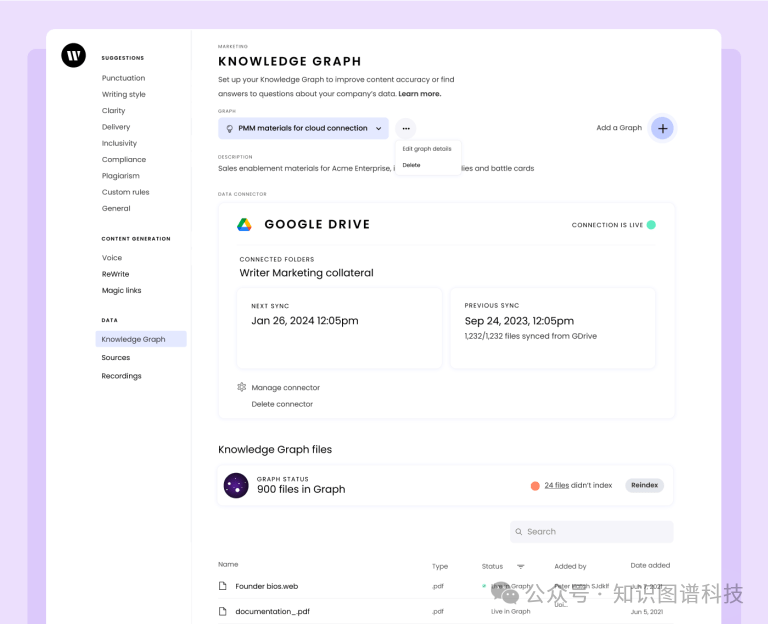Open Delivery suggestions
The height and width of the screenshot is (624, 768).
coord(116,127)
